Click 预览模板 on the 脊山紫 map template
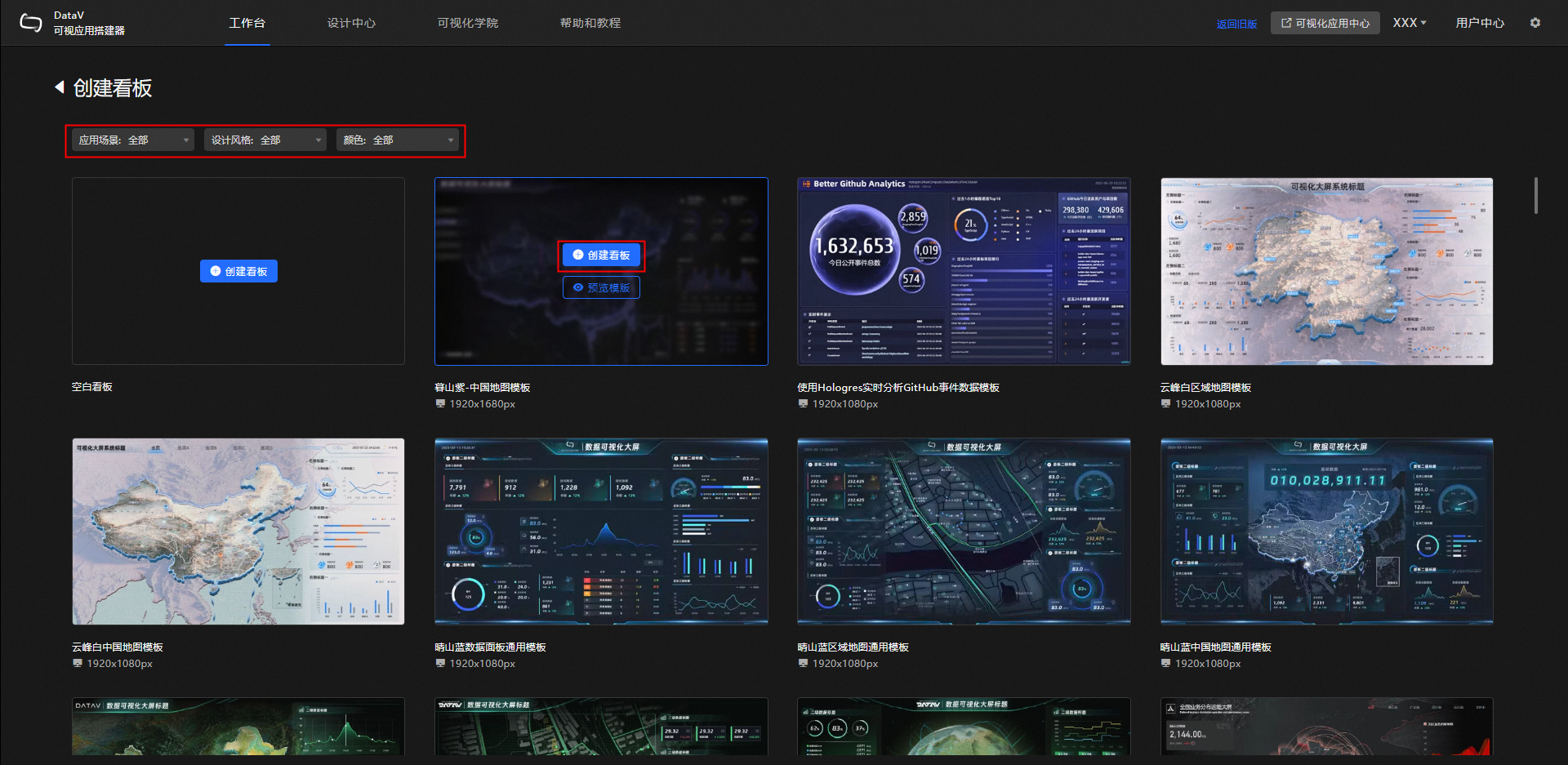1568x765 pixels. pos(601,287)
